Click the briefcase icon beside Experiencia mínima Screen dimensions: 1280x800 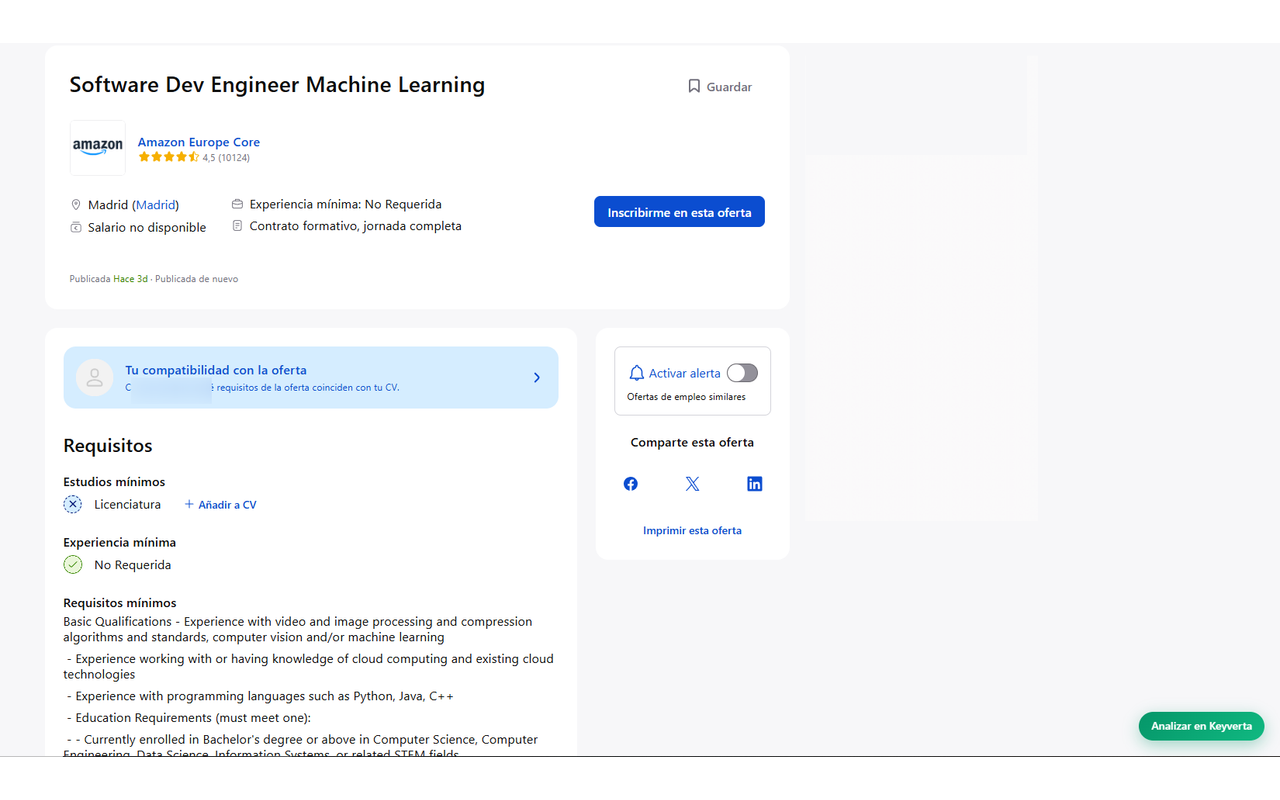coord(237,204)
